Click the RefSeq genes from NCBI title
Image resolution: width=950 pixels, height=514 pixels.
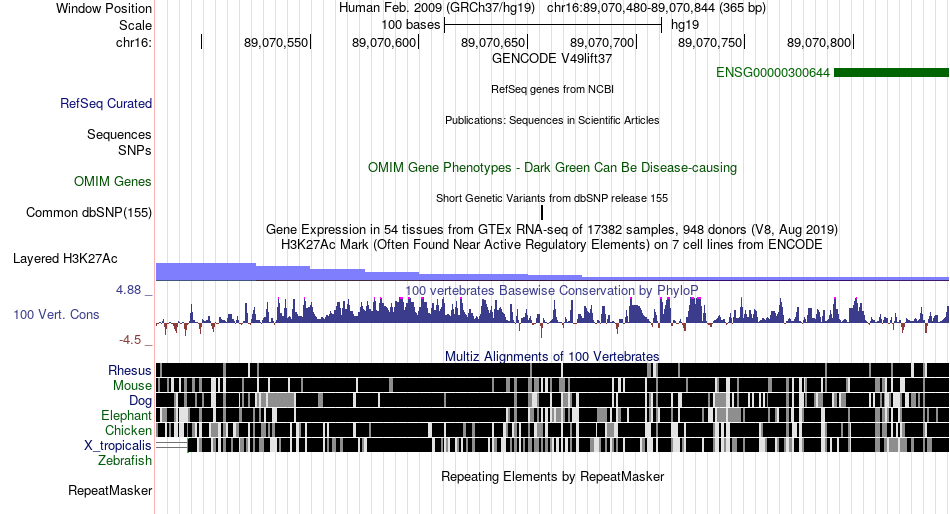tap(552, 89)
